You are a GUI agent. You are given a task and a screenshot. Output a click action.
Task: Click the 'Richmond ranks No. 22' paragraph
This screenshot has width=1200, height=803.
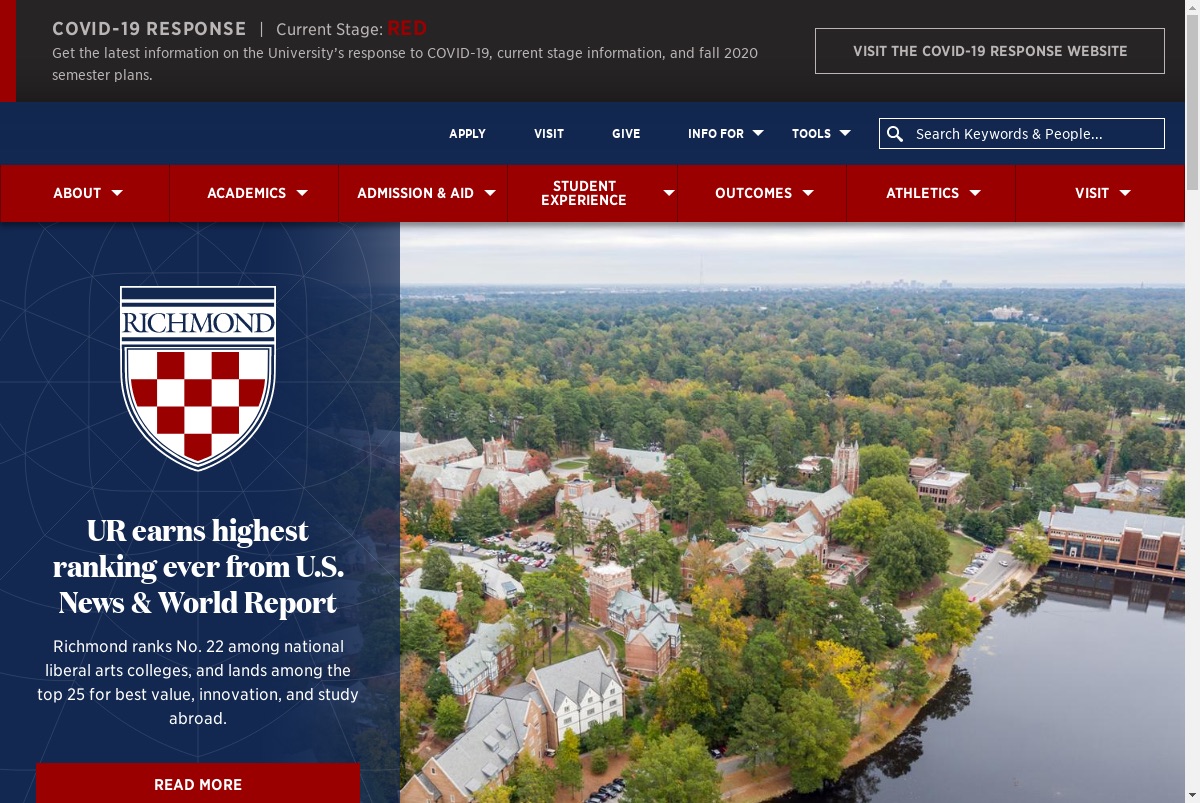click(x=198, y=682)
